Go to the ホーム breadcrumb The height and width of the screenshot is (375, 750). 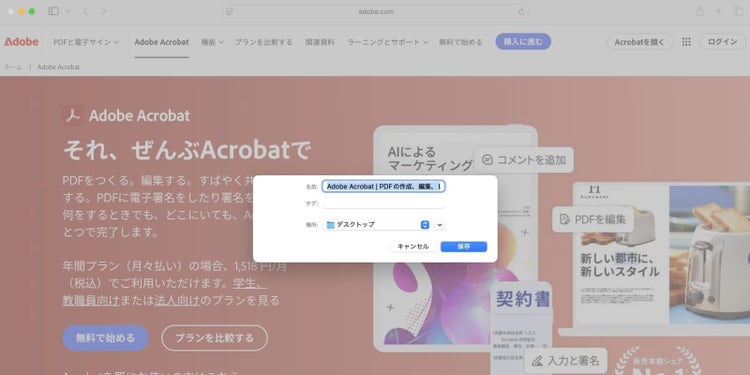13,67
